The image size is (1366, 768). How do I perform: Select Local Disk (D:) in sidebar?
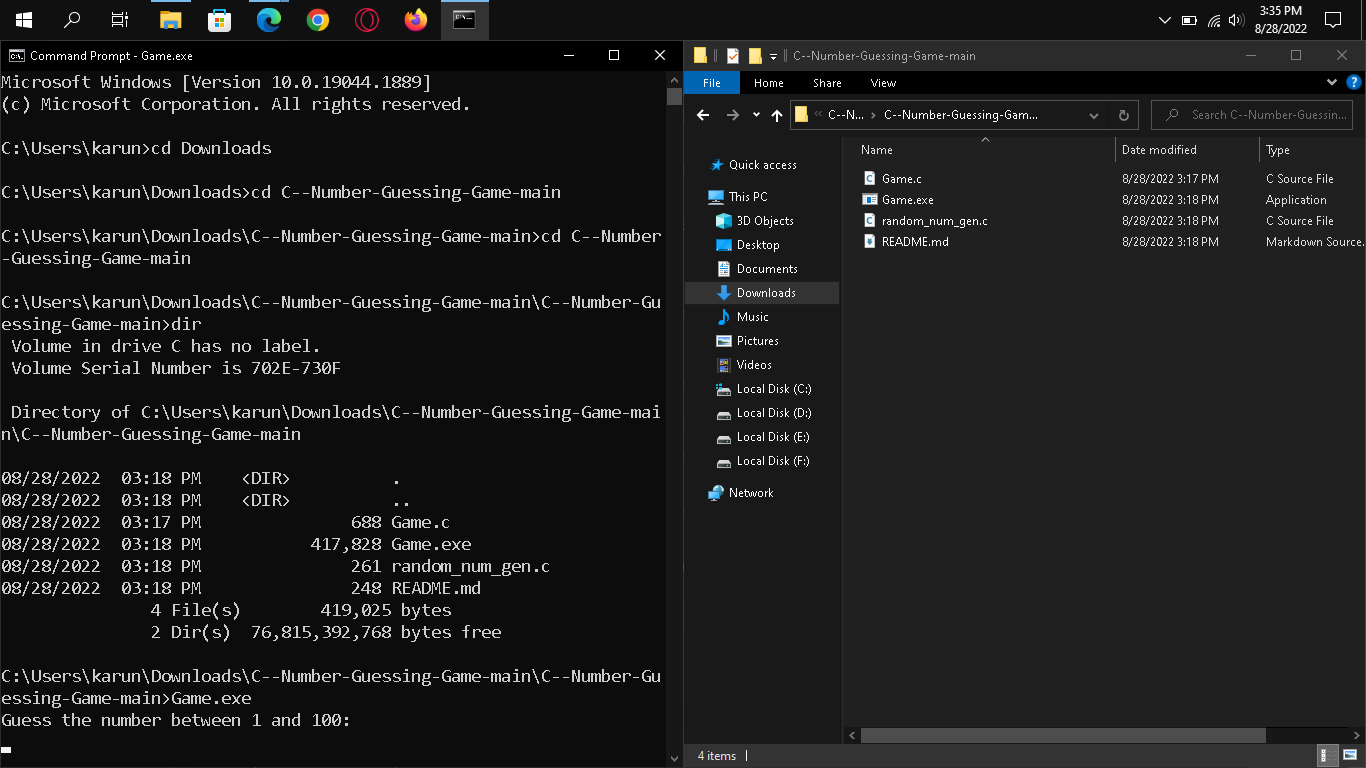773,413
